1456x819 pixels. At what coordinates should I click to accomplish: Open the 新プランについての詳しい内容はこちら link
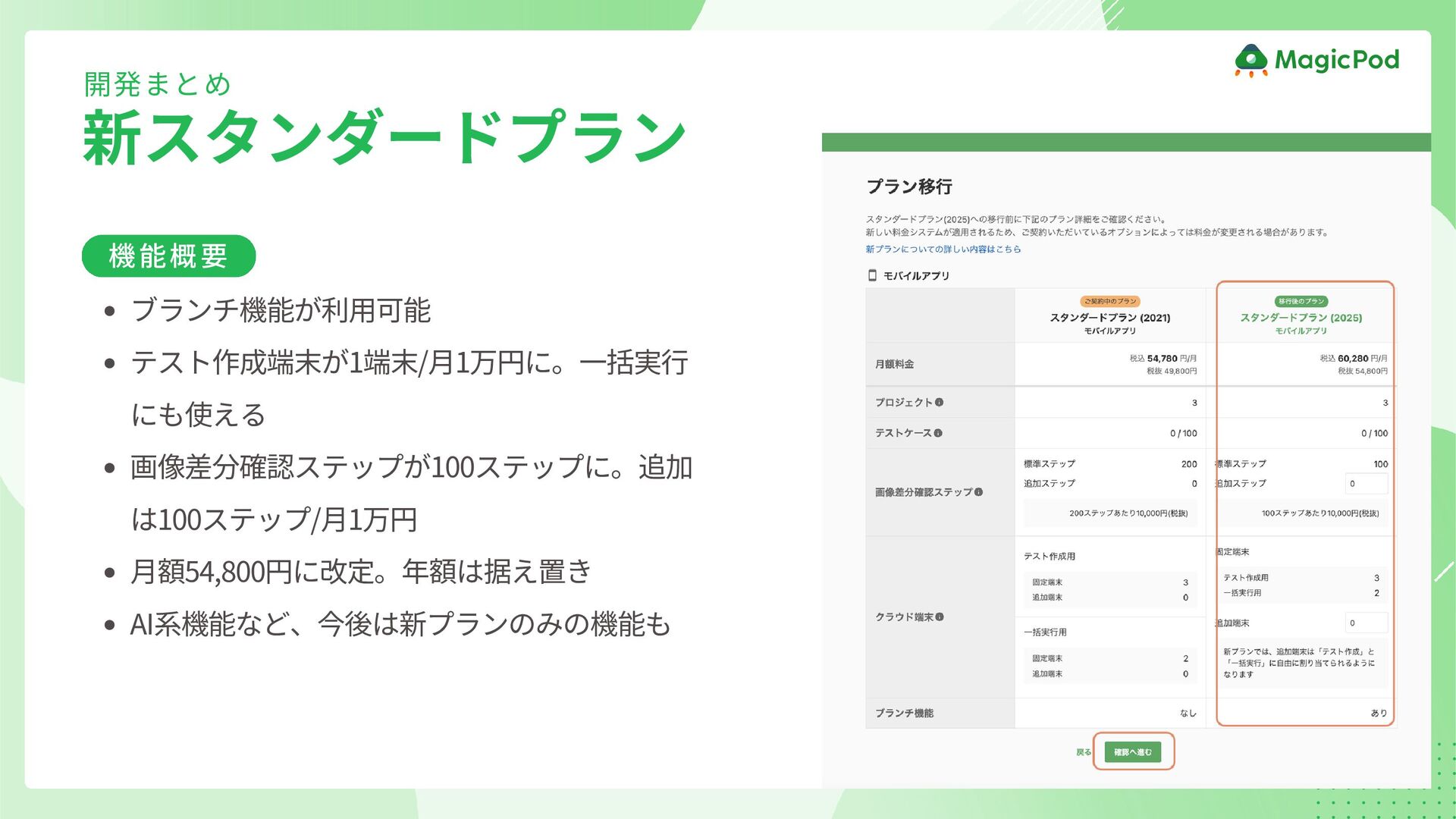pos(943,249)
